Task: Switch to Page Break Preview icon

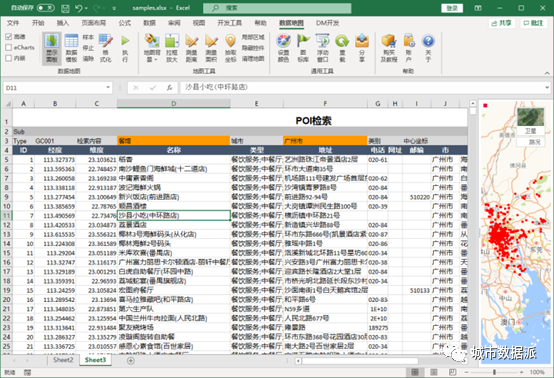Action: 452,372
